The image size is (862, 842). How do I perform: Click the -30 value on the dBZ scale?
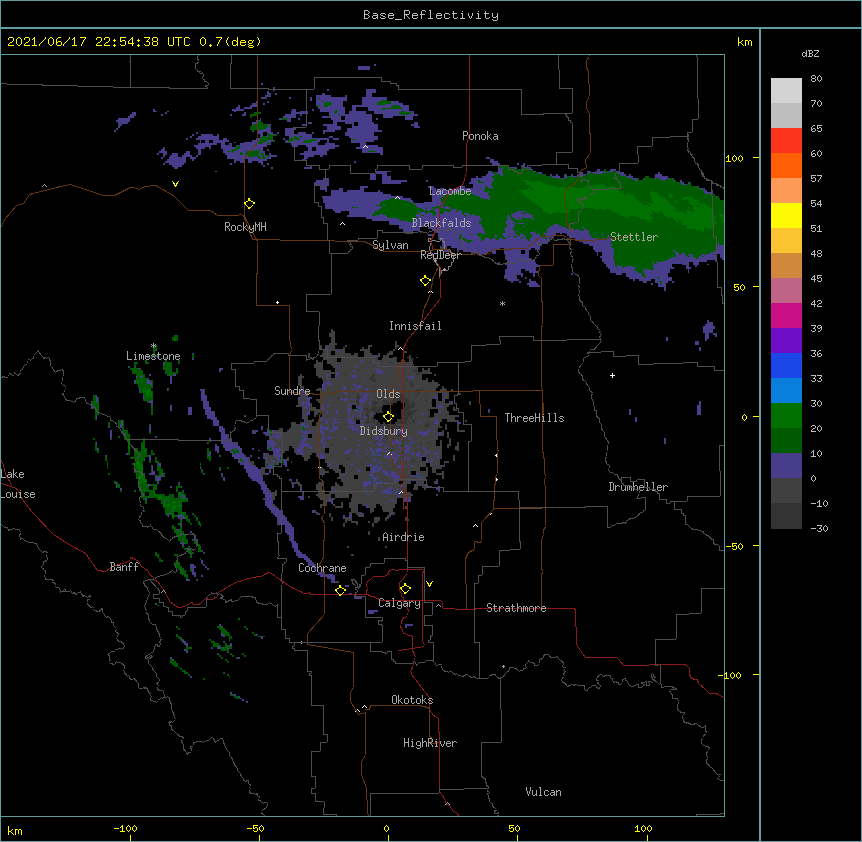pyautogui.click(x=819, y=528)
